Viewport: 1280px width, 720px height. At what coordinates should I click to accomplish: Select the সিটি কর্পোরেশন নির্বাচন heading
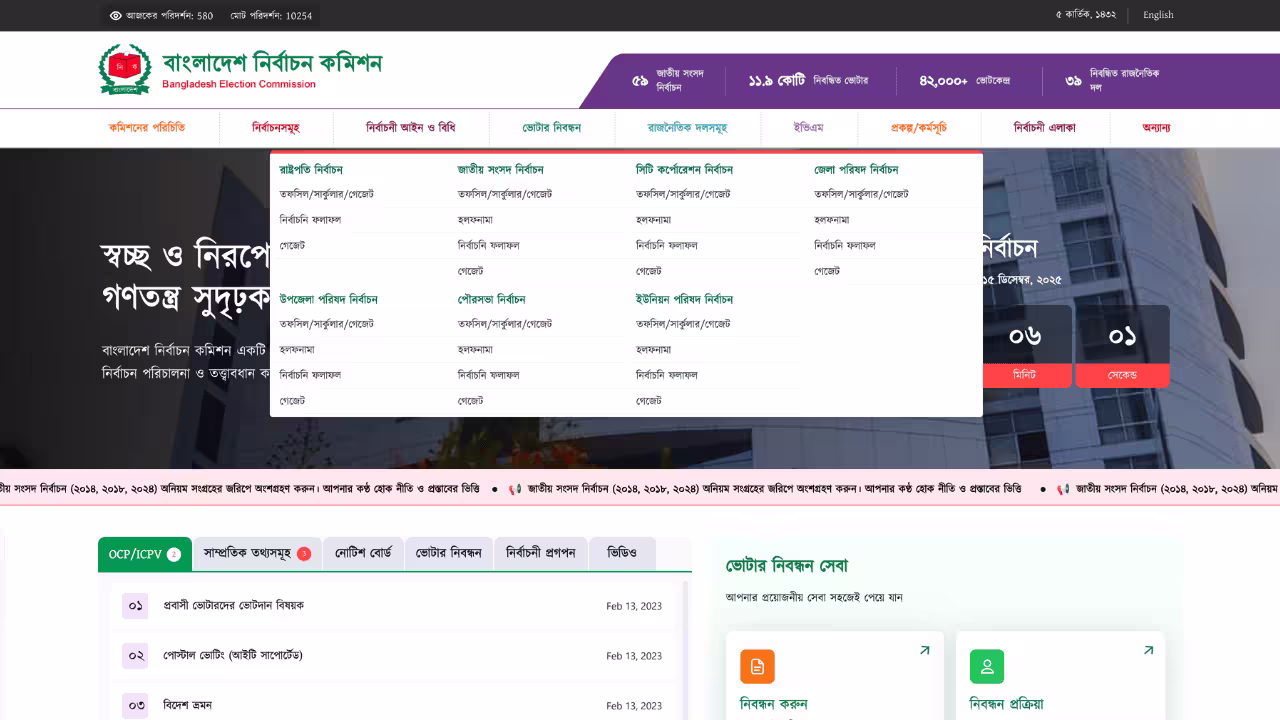click(x=684, y=170)
